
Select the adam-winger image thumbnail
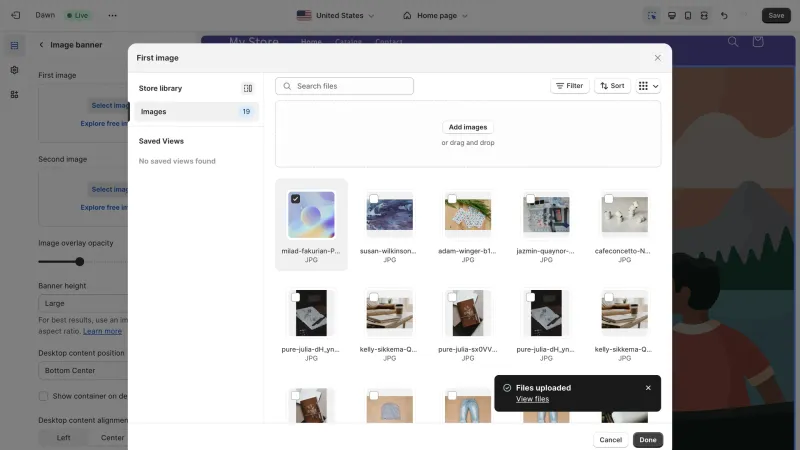(x=468, y=214)
